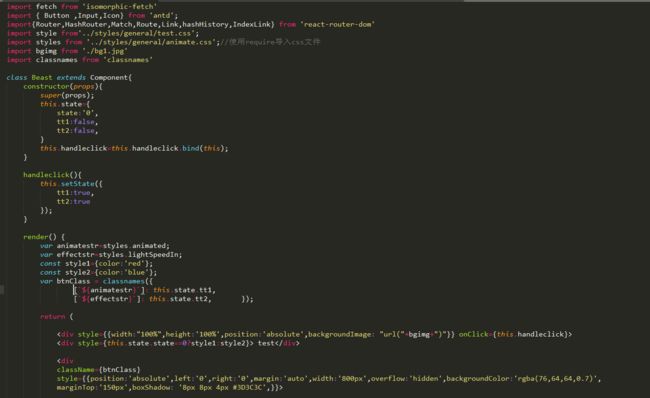Click the constructor(props) declaration
Viewport: 650px width, 398px height.
point(63,87)
